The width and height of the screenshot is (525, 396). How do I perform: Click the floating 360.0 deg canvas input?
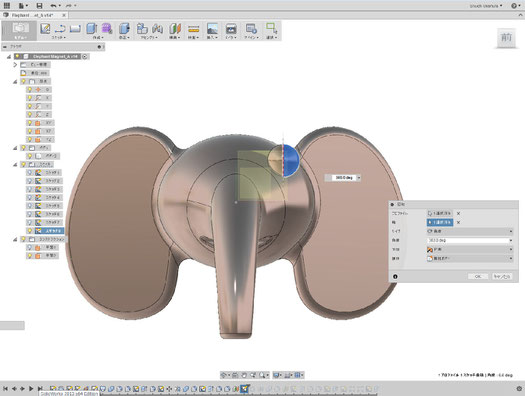[x=343, y=178]
